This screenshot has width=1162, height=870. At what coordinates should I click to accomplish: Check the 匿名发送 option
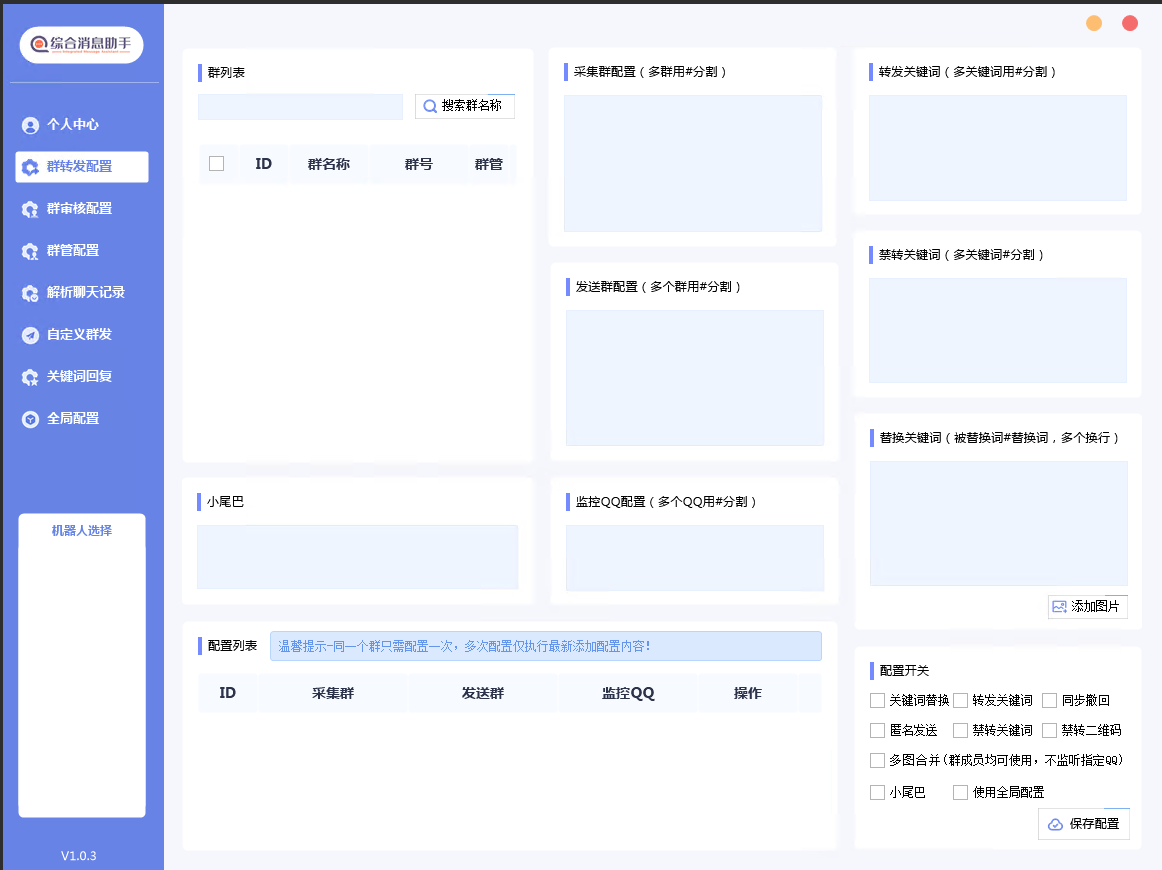(877, 730)
